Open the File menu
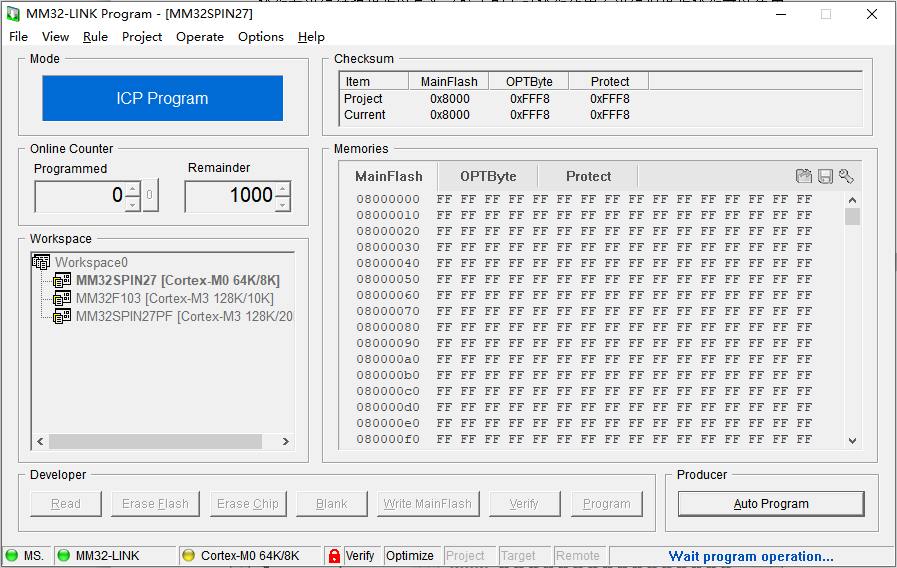This screenshot has height=568, width=897. [18, 37]
